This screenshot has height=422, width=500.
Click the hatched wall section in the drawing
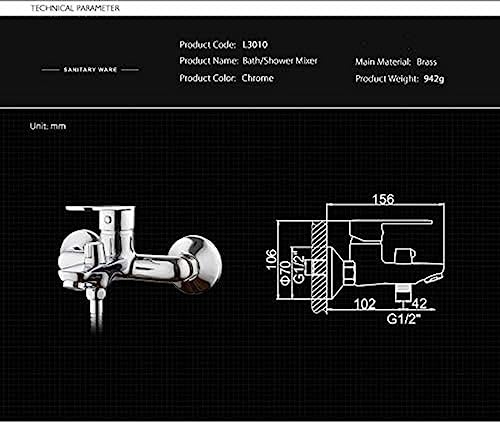tap(319, 267)
